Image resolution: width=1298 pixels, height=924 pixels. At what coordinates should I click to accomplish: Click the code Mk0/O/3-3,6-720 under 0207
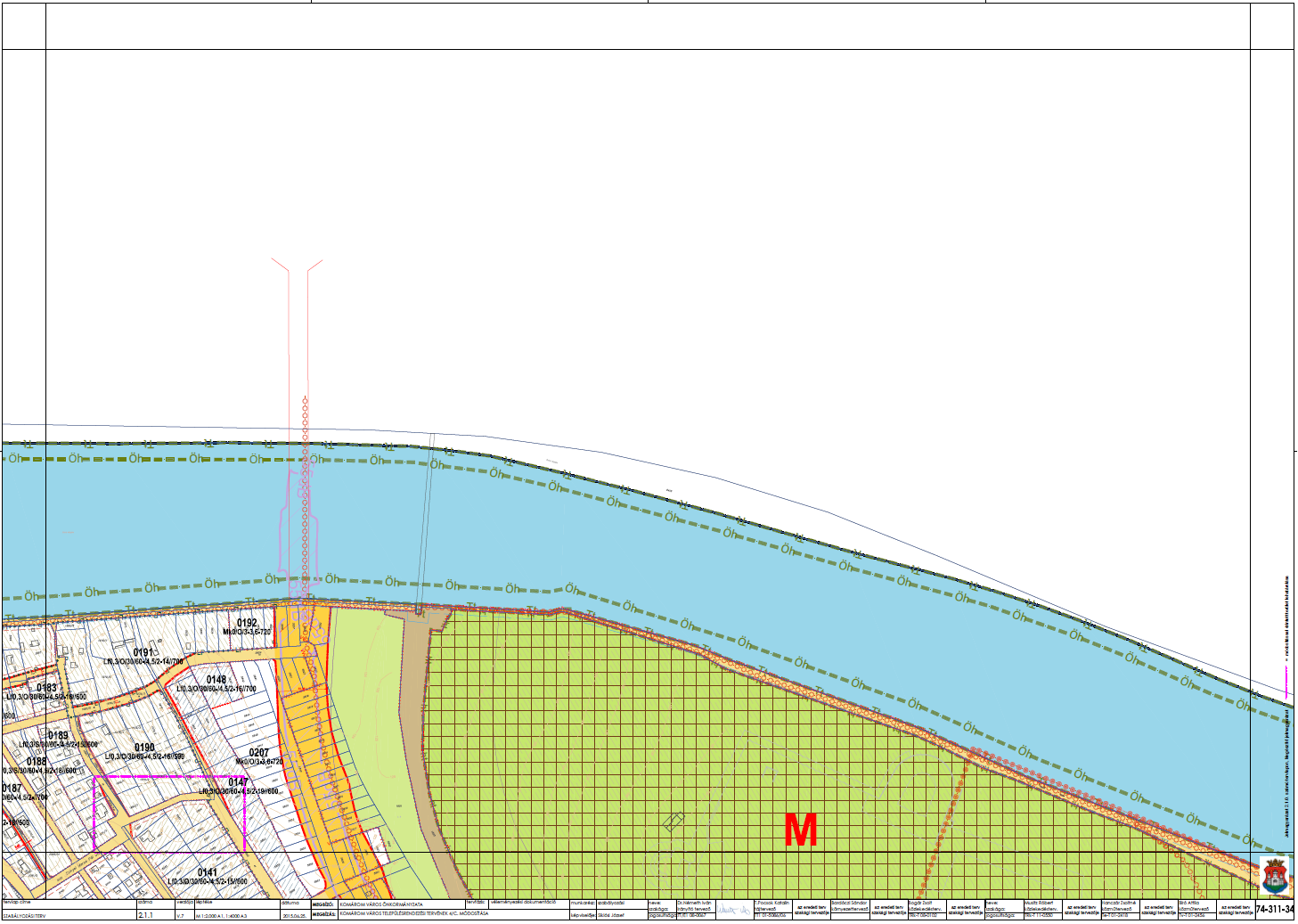[x=259, y=762]
